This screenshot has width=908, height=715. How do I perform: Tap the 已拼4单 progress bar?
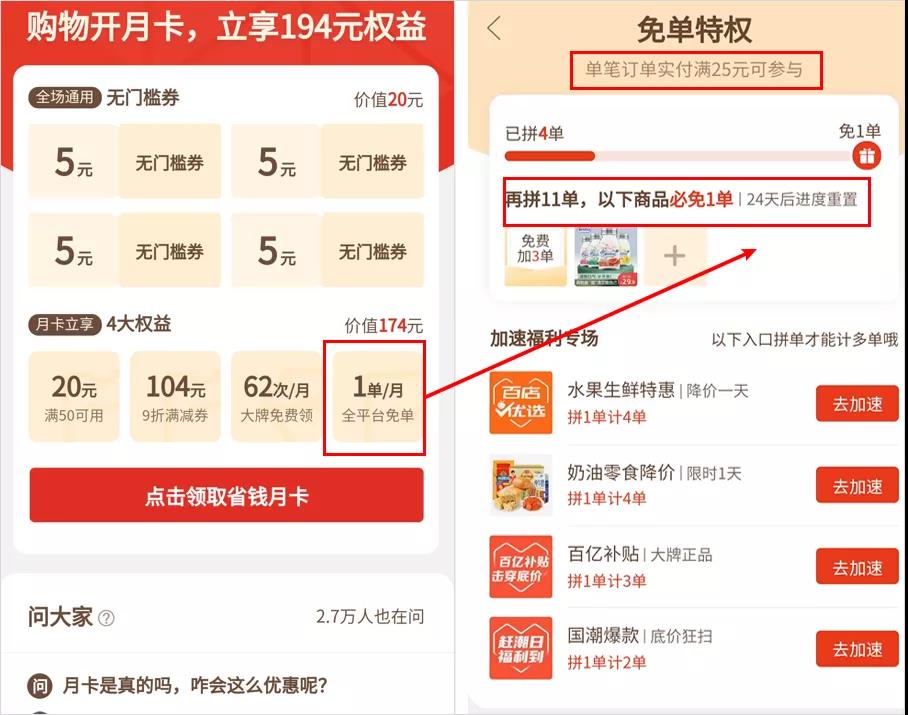point(678,156)
